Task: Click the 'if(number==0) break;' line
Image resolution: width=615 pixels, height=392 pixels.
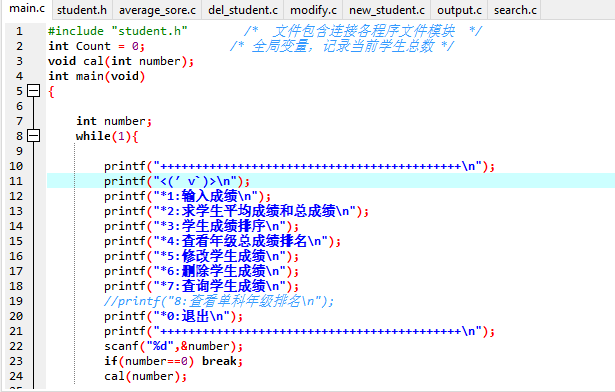Action: (x=173, y=361)
